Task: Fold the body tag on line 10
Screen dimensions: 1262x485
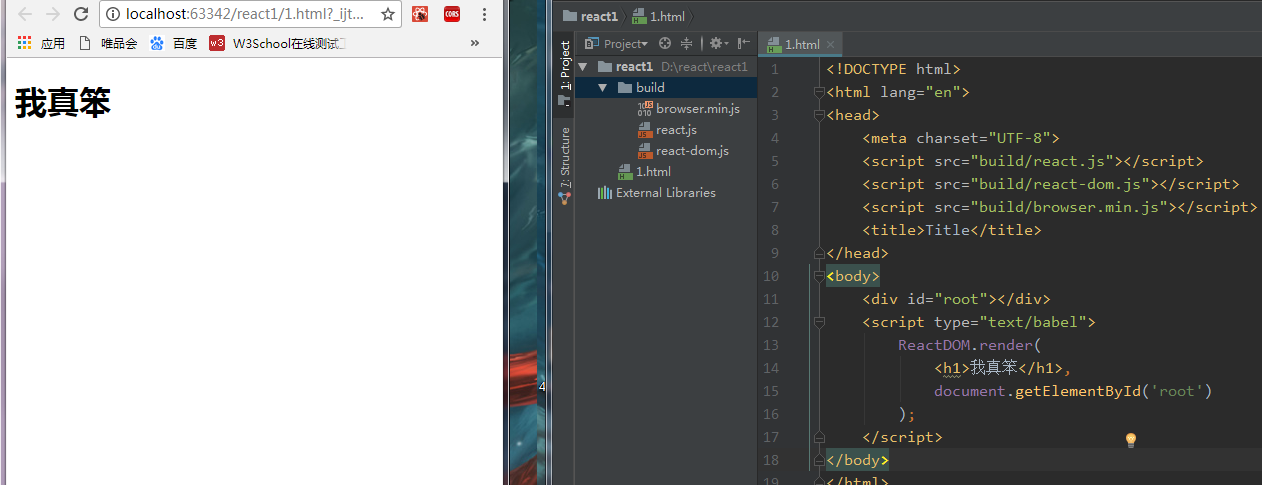Action: 819,276
